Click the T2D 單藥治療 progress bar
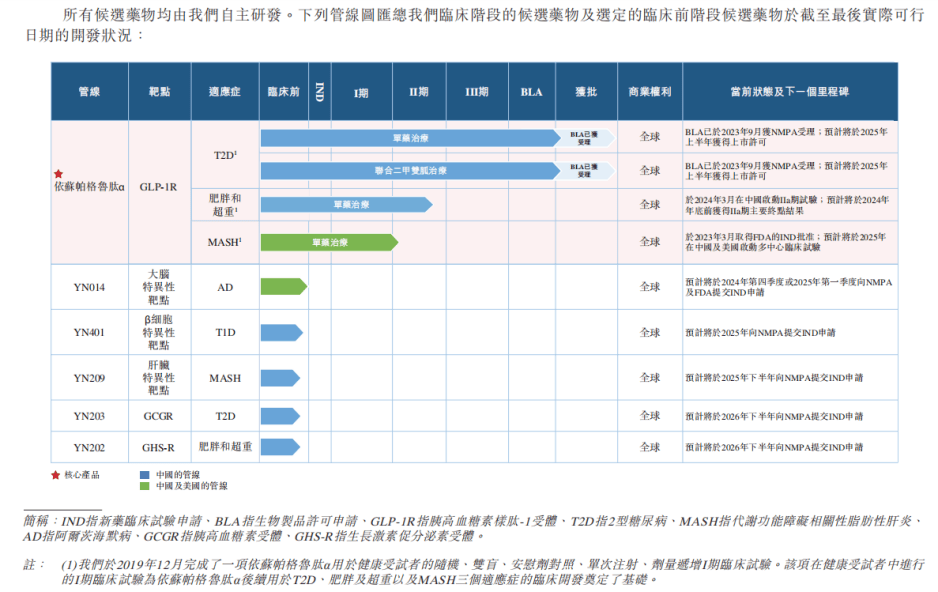The image size is (938, 592). pyautogui.click(x=410, y=138)
